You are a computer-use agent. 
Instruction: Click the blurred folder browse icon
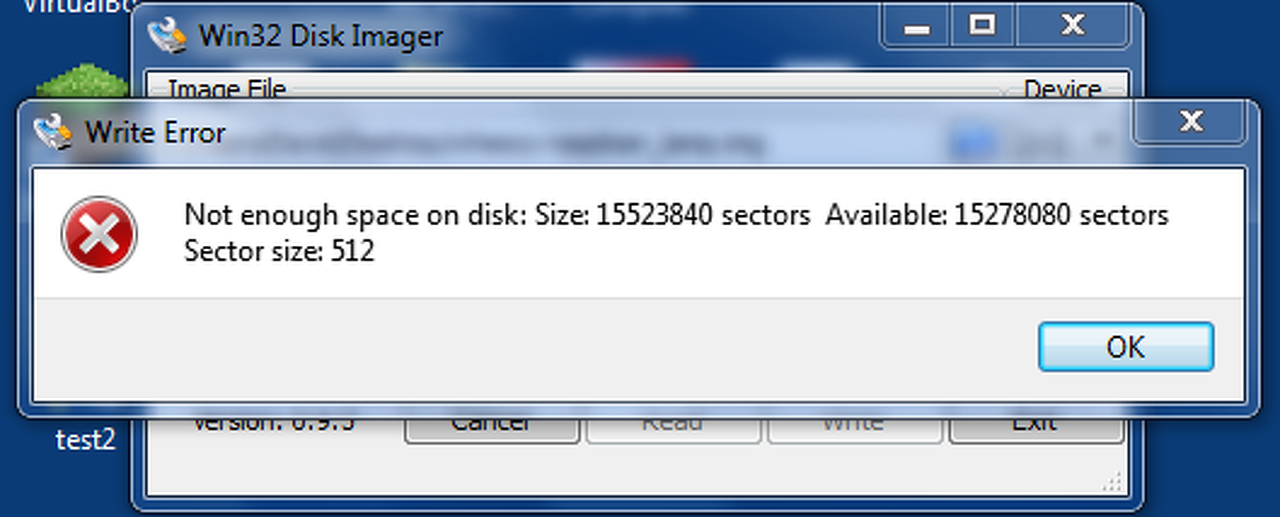click(x=966, y=143)
